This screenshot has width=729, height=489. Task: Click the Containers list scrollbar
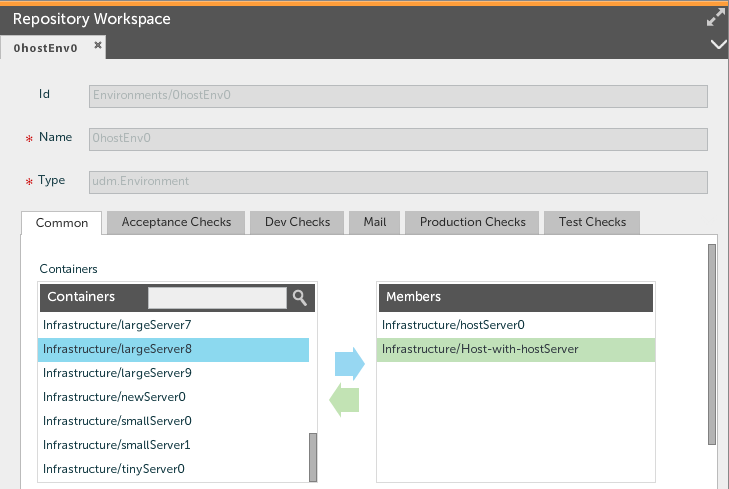(x=313, y=456)
